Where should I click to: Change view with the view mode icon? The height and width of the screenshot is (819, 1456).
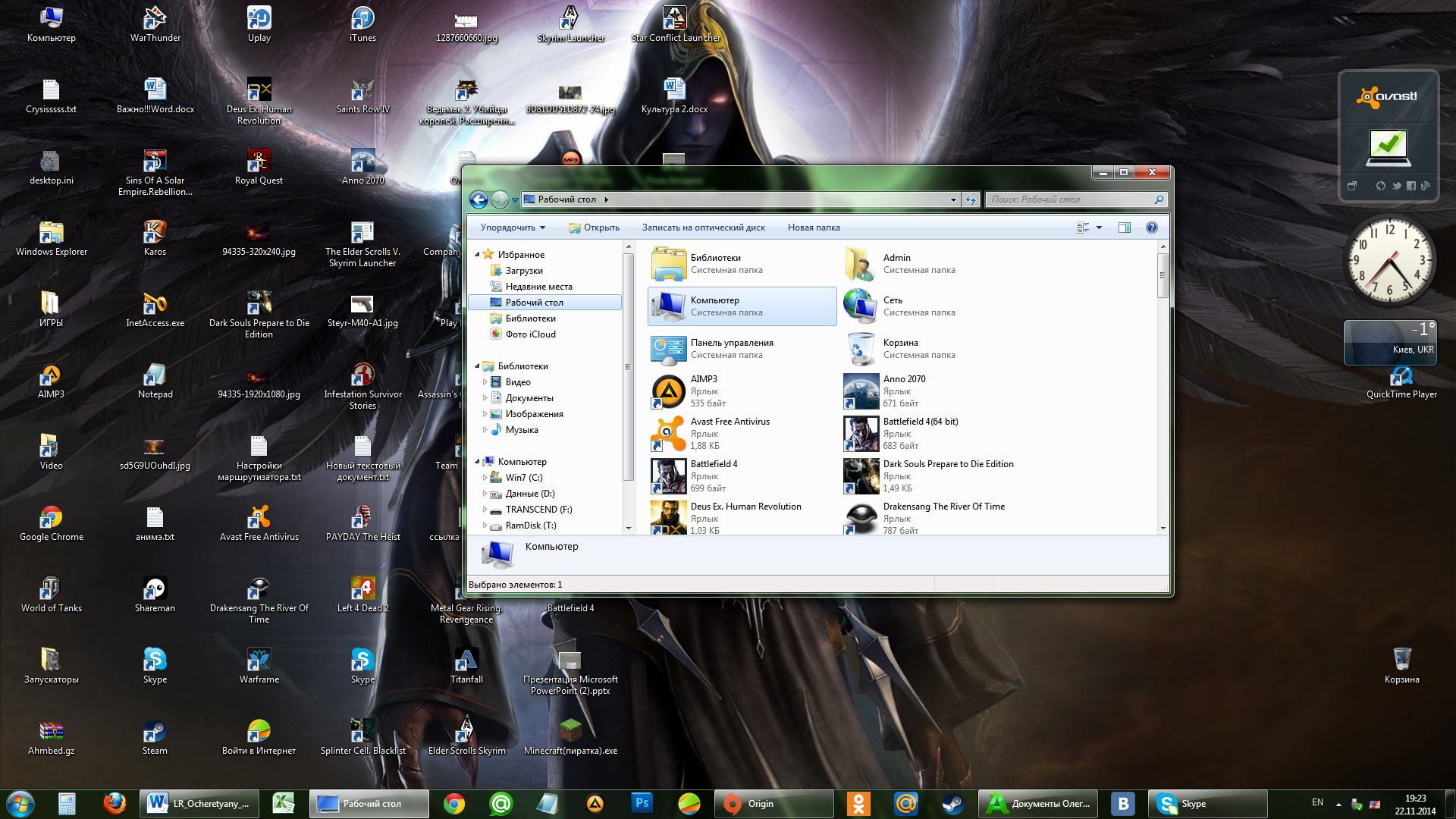tap(1083, 227)
